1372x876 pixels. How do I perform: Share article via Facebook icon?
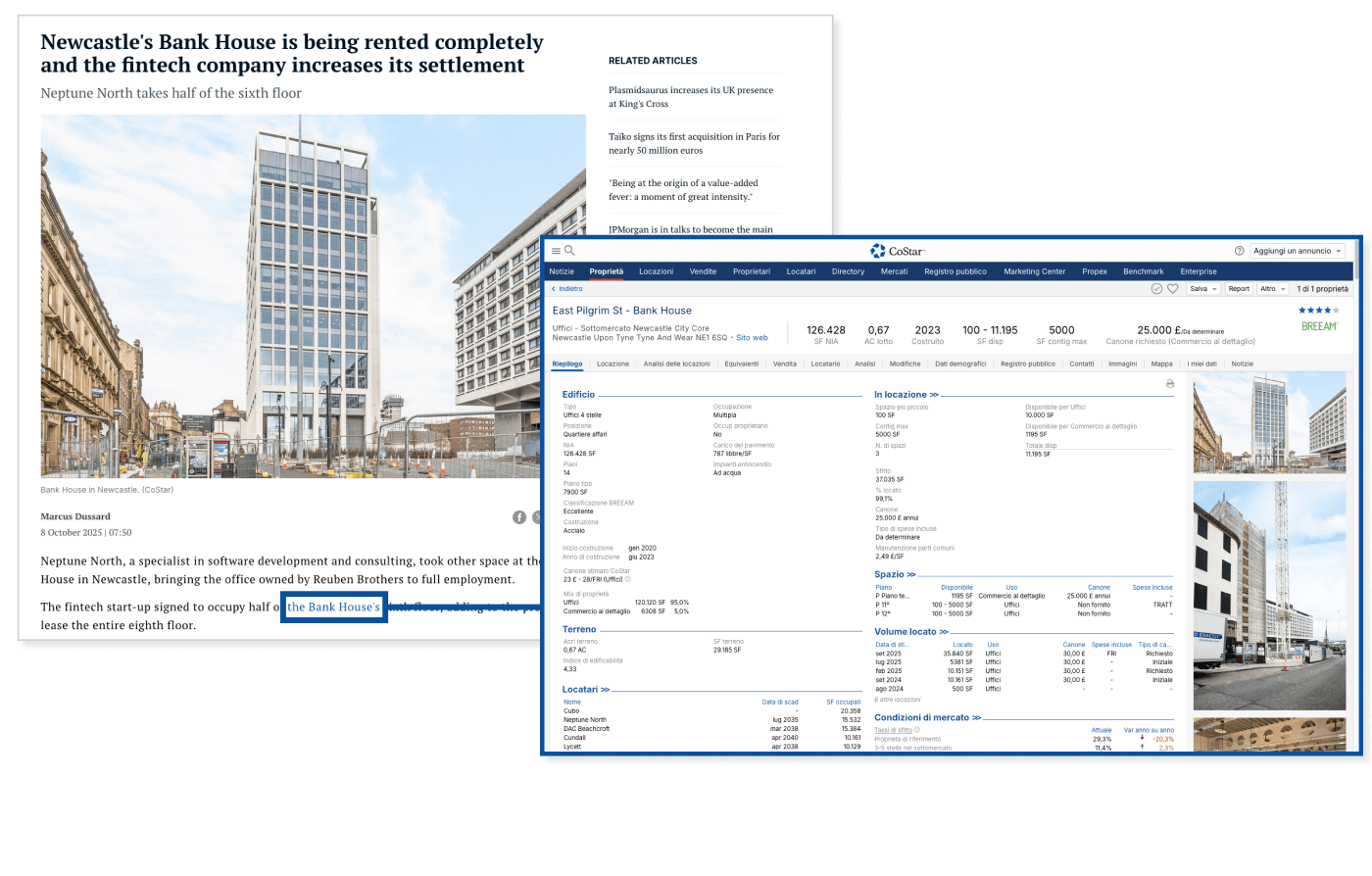519,516
